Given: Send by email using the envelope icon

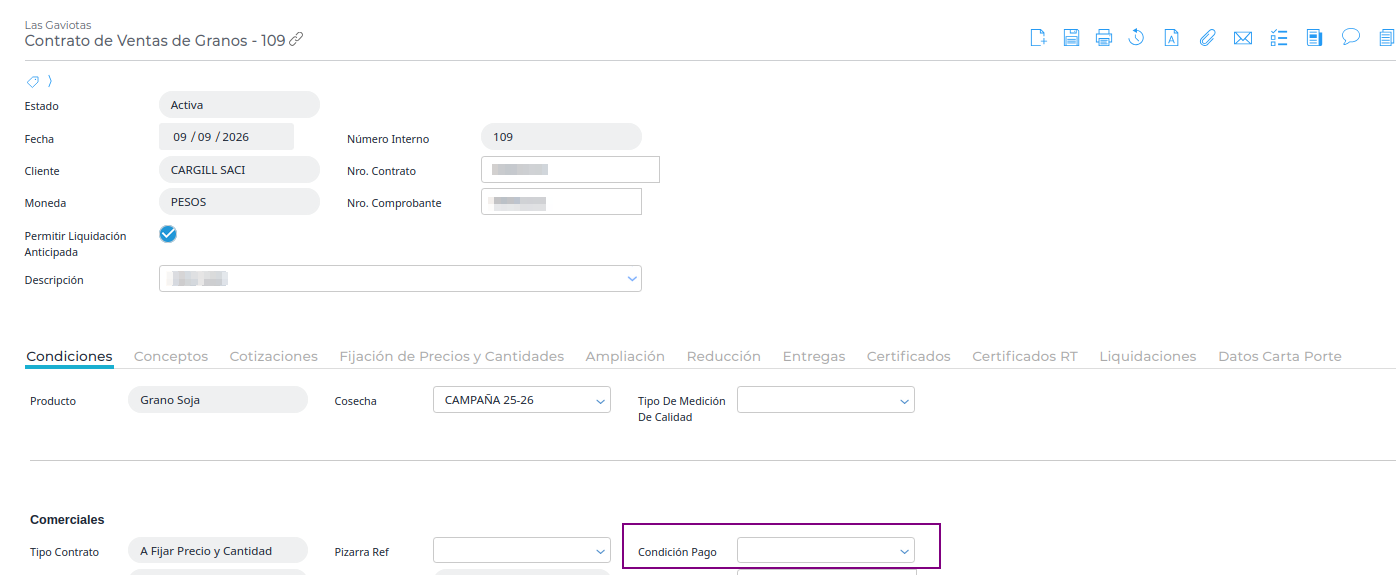Looking at the screenshot, I should coord(1243,38).
